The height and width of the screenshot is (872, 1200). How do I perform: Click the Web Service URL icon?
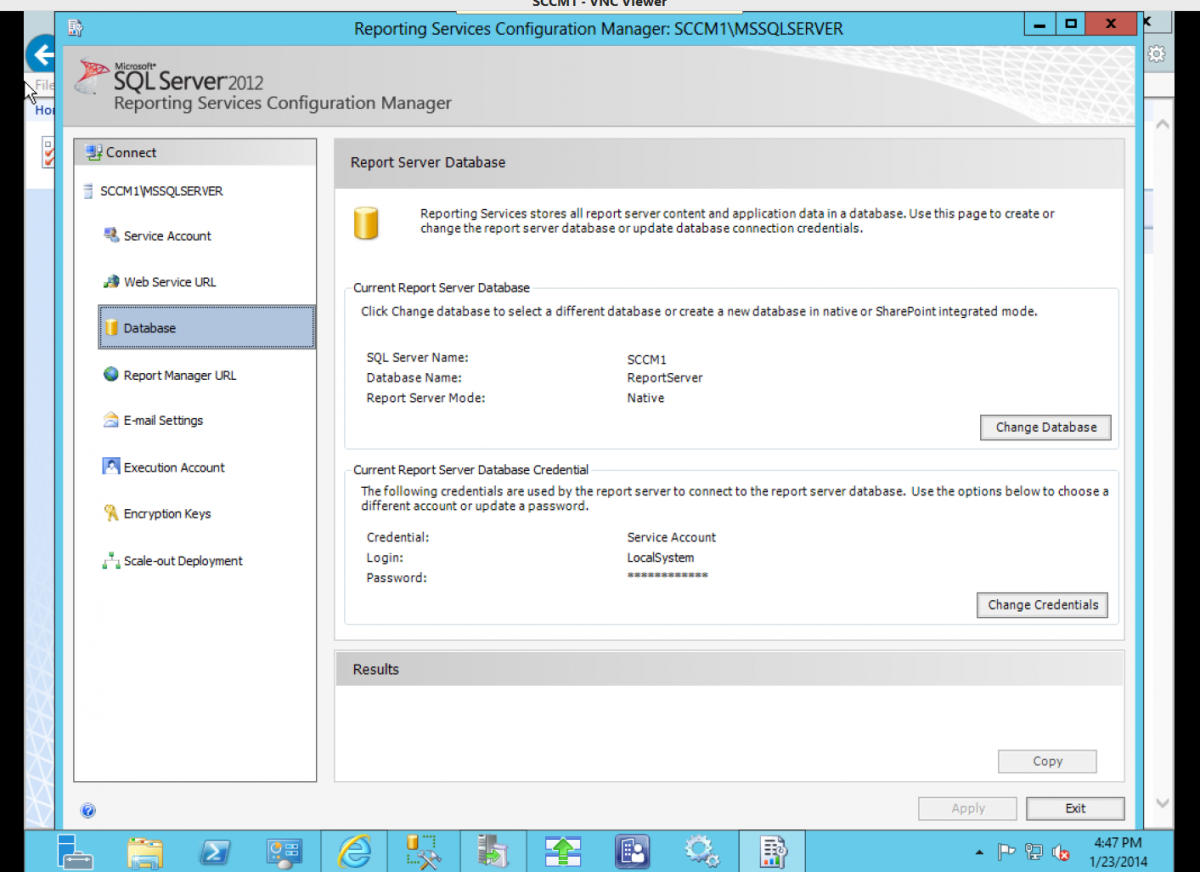pos(111,282)
